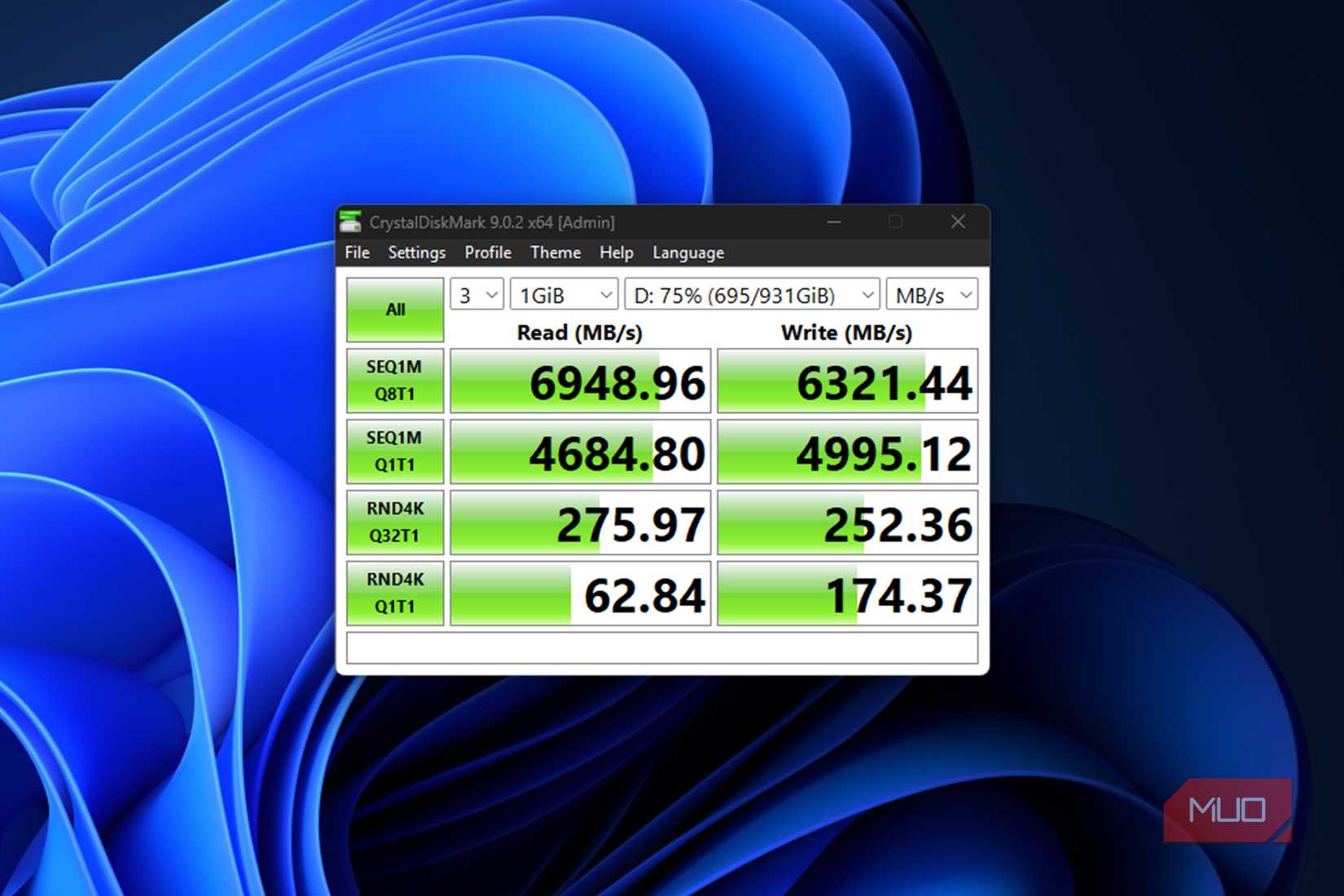Open the File menu
Screen dimensions: 1344x896
(x=357, y=253)
